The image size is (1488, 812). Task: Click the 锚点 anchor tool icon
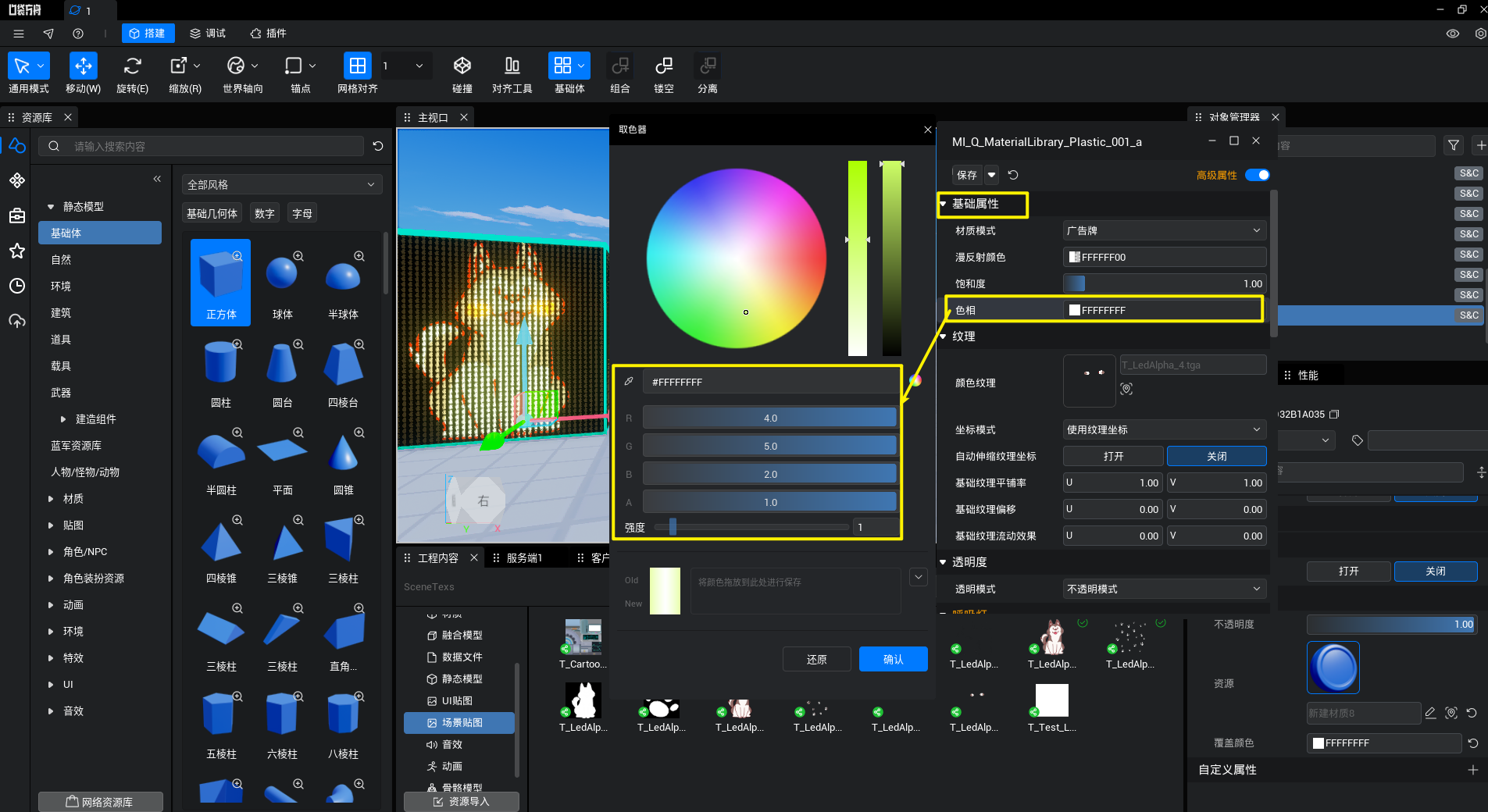[x=294, y=66]
